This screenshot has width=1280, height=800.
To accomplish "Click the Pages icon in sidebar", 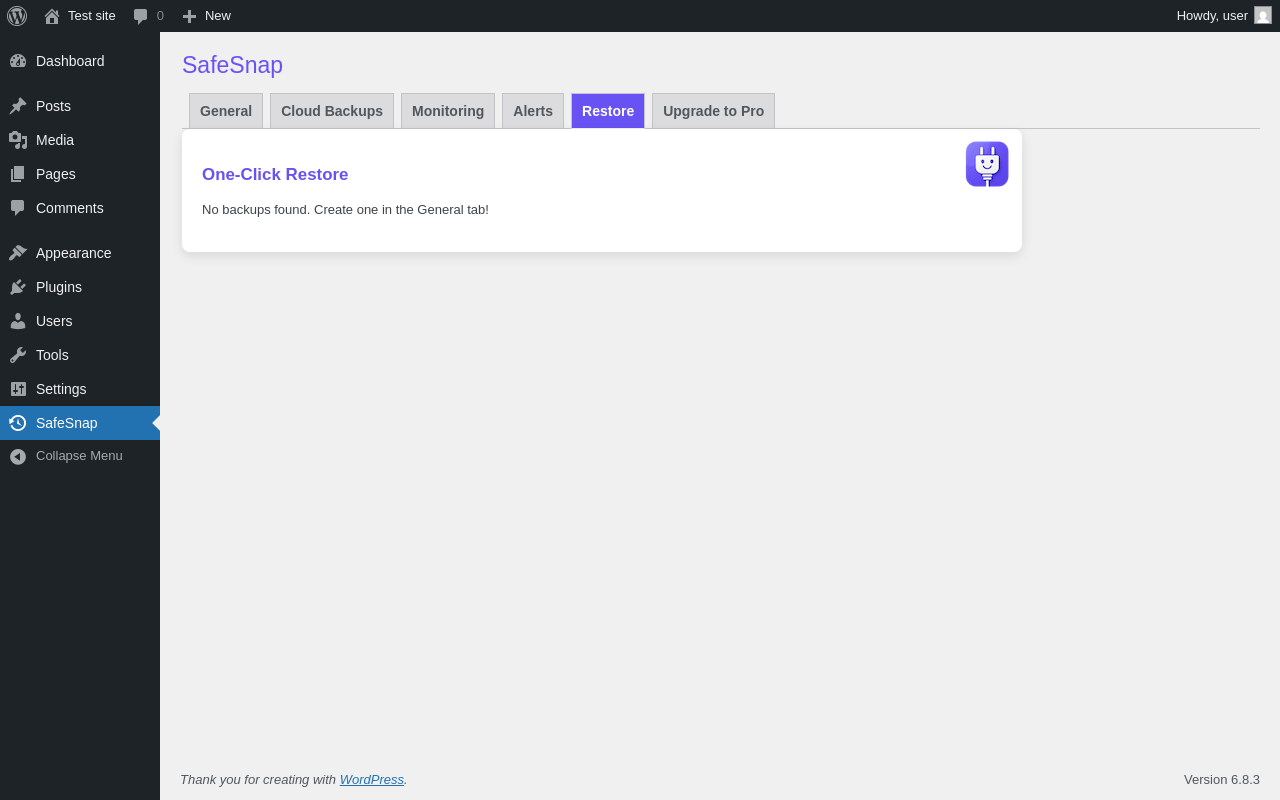I will [18, 174].
